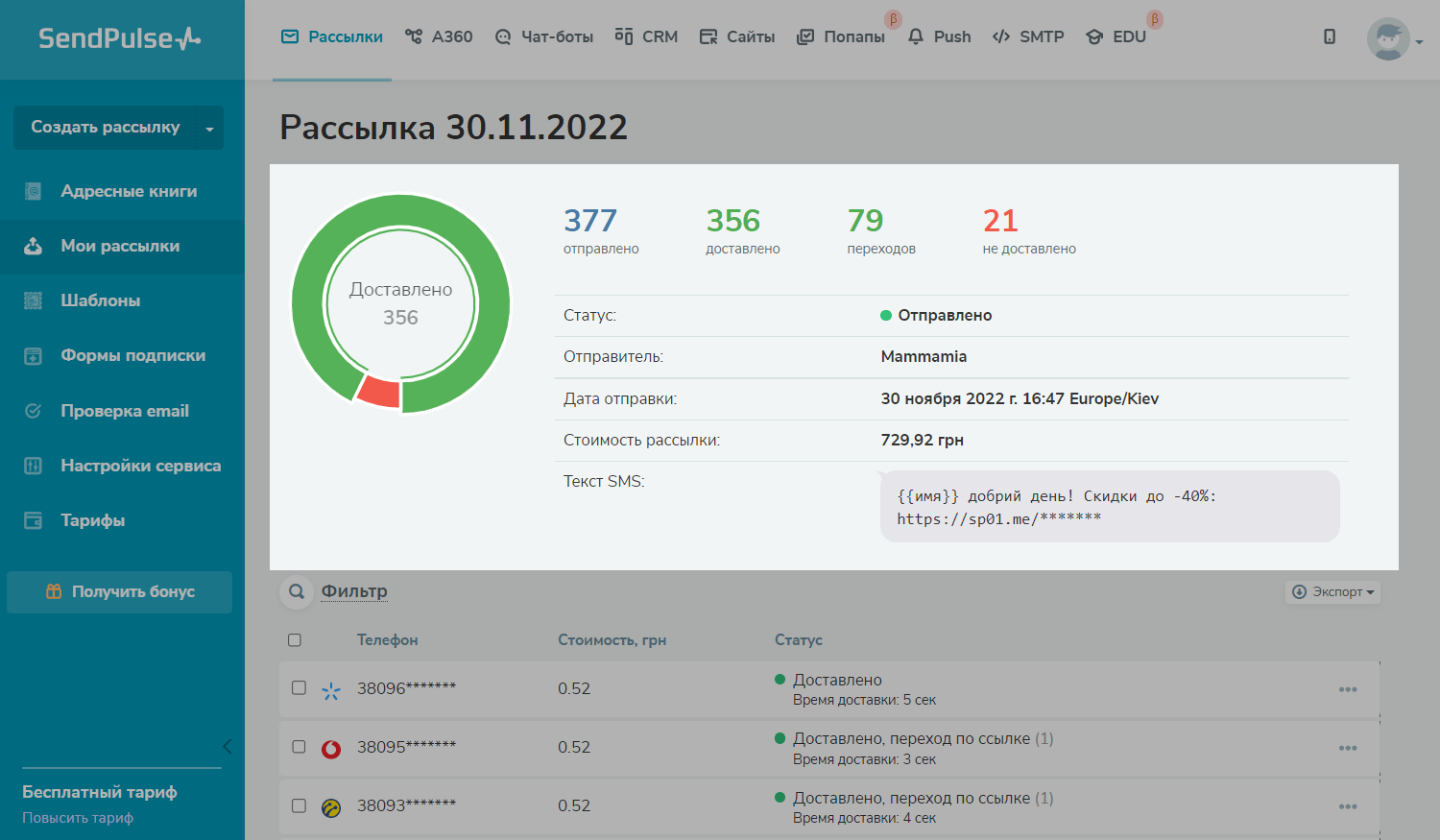Click the SendPulse logo
The width and height of the screenshot is (1440, 840).
120,38
